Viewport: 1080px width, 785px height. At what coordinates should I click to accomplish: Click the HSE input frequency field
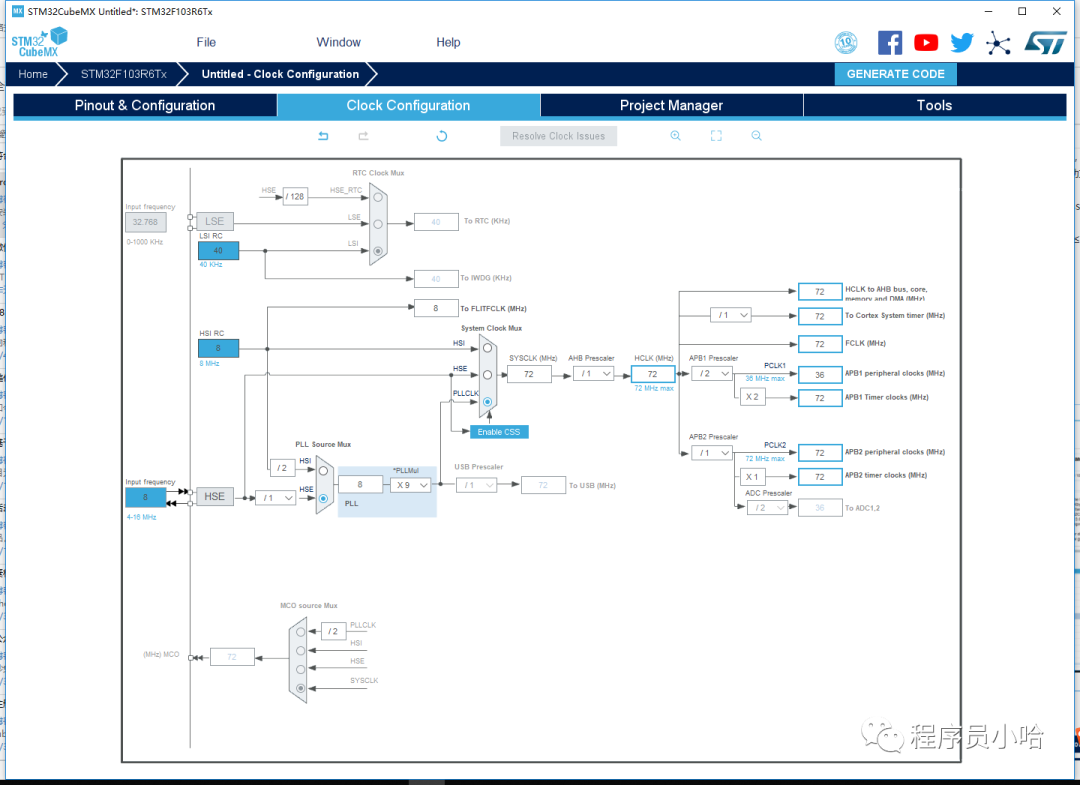pos(145,497)
